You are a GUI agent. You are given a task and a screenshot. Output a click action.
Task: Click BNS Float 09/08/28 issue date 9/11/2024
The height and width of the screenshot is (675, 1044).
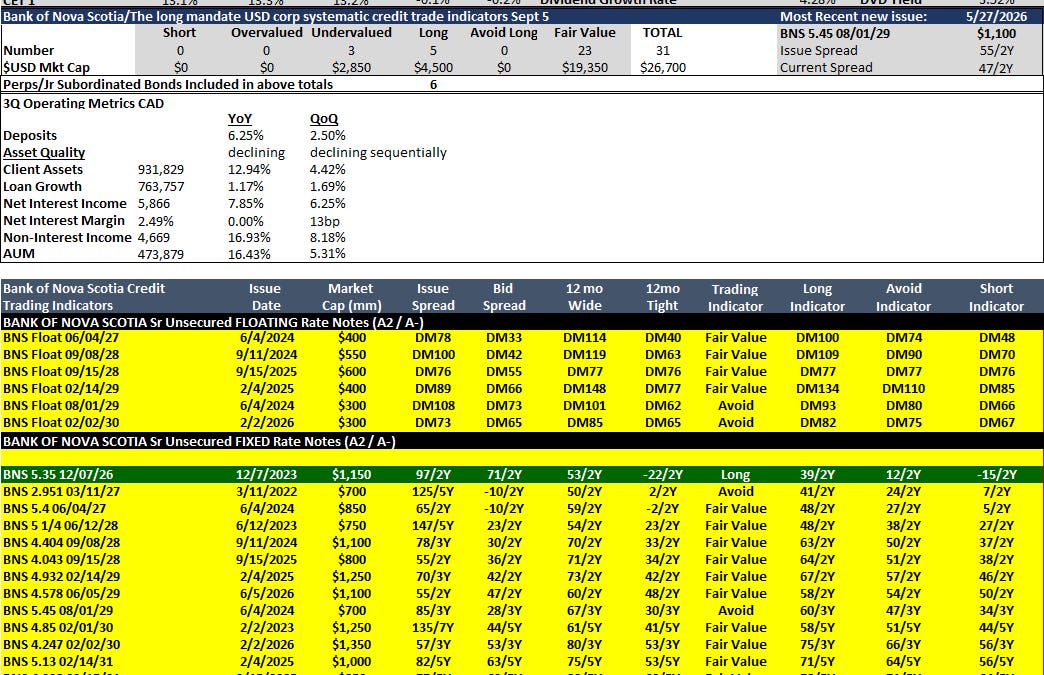[x=266, y=355]
